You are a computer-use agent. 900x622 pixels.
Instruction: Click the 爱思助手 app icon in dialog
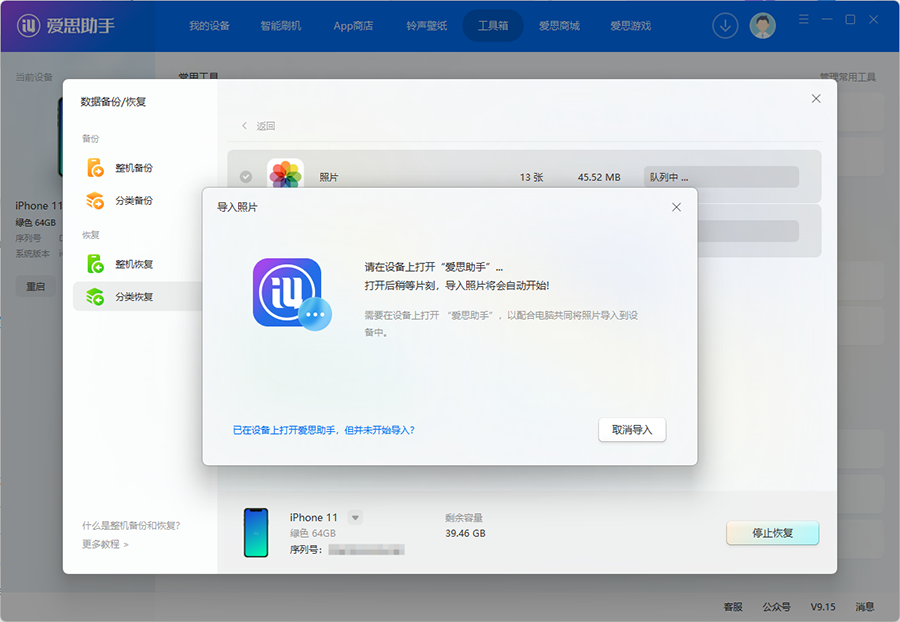[x=292, y=294]
